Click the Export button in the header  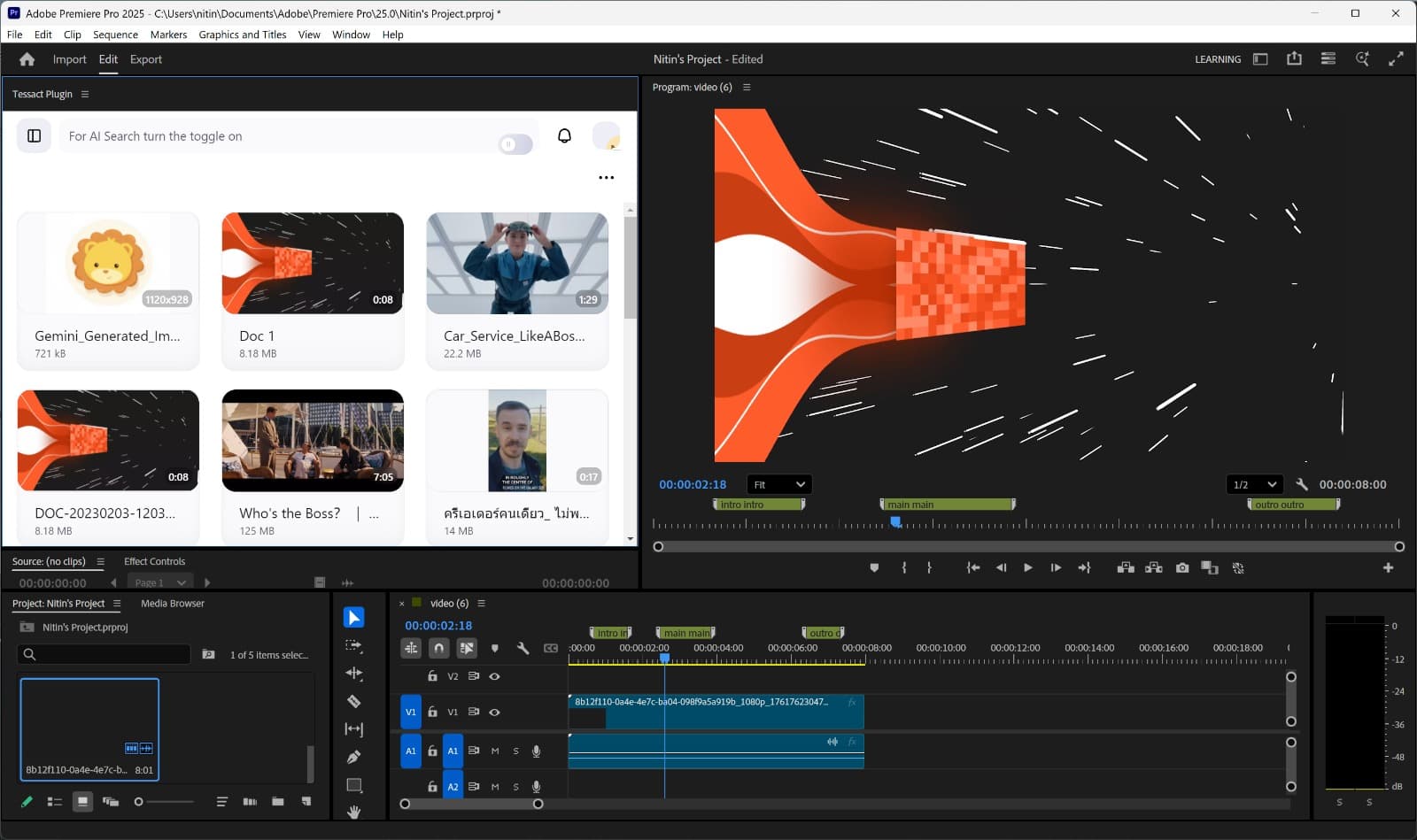[145, 59]
